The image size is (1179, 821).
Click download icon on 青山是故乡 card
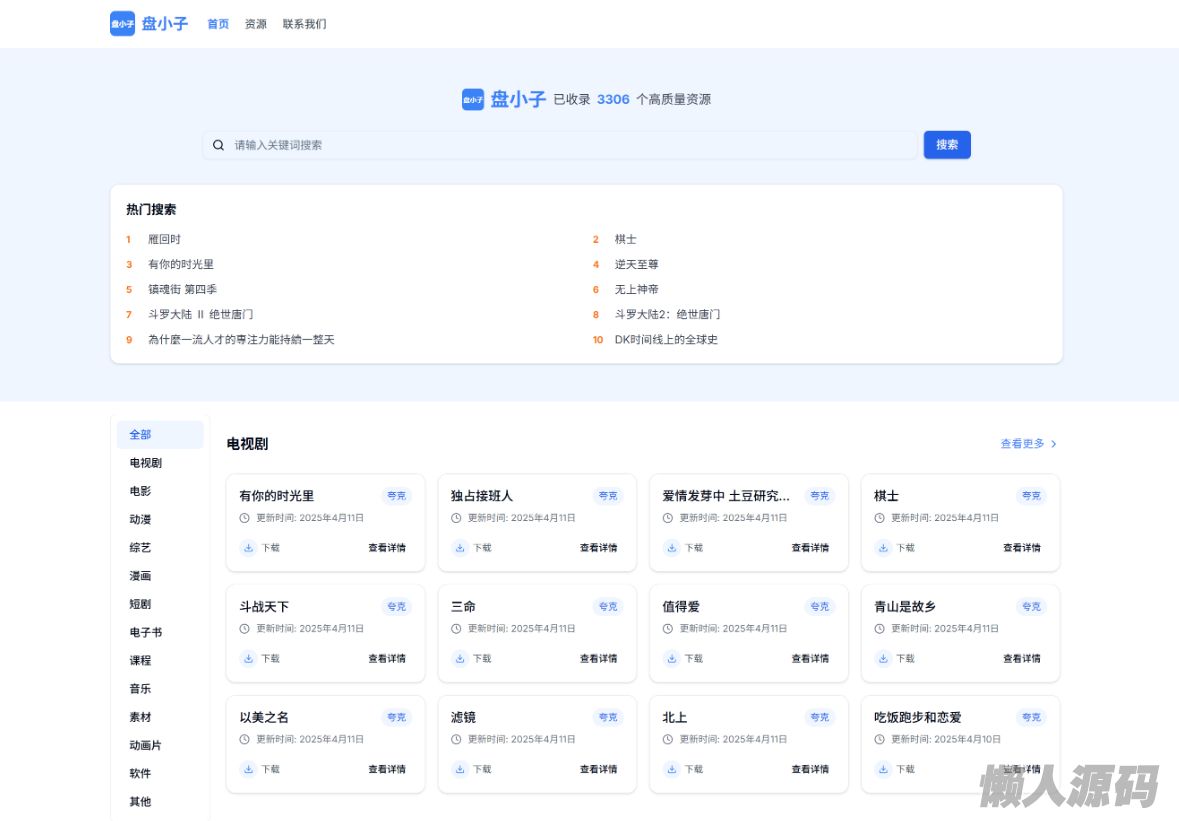[x=883, y=659]
